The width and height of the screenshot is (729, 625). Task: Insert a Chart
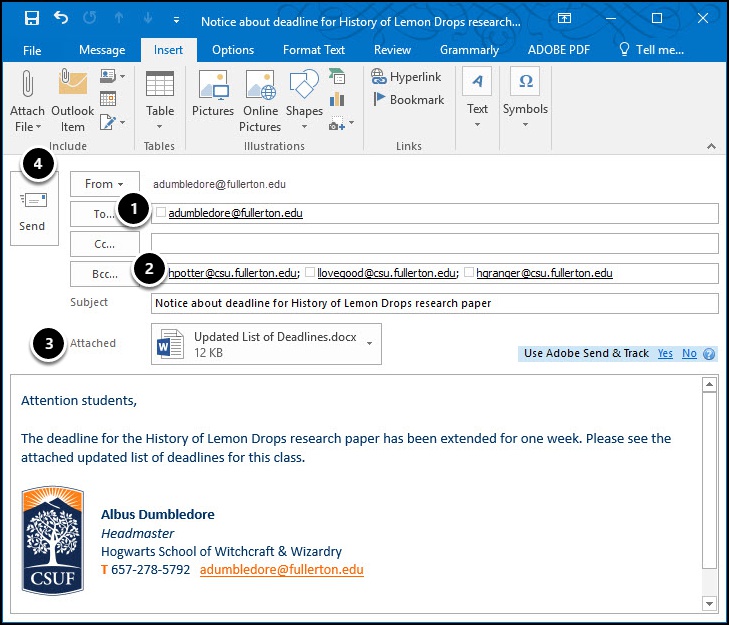pyautogui.click(x=337, y=99)
